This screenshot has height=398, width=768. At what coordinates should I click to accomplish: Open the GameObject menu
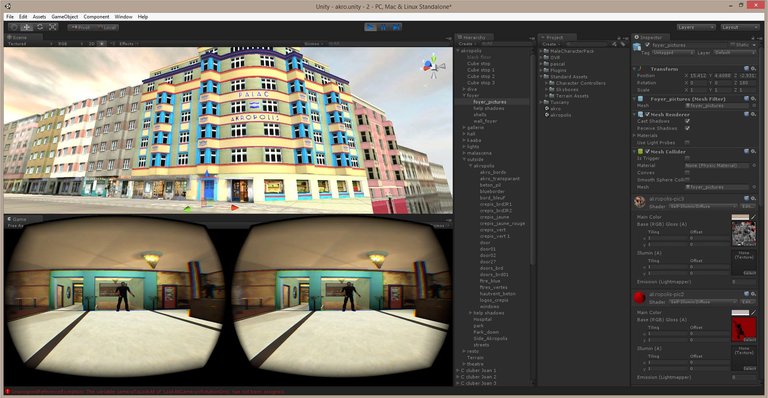65,17
